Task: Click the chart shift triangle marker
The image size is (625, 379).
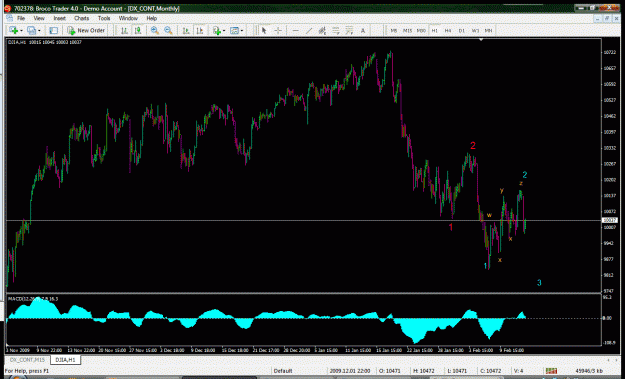Action: point(481,39)
